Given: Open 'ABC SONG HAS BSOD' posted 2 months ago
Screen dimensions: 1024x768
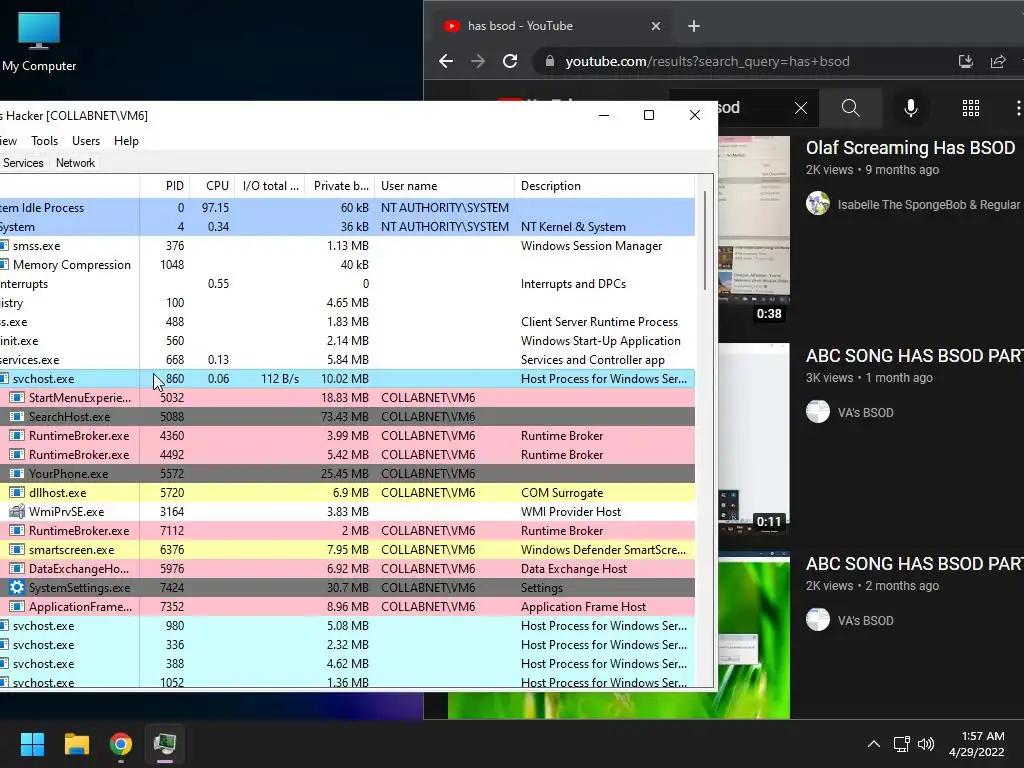Looking at the screenshot, I should click(914, 564).
